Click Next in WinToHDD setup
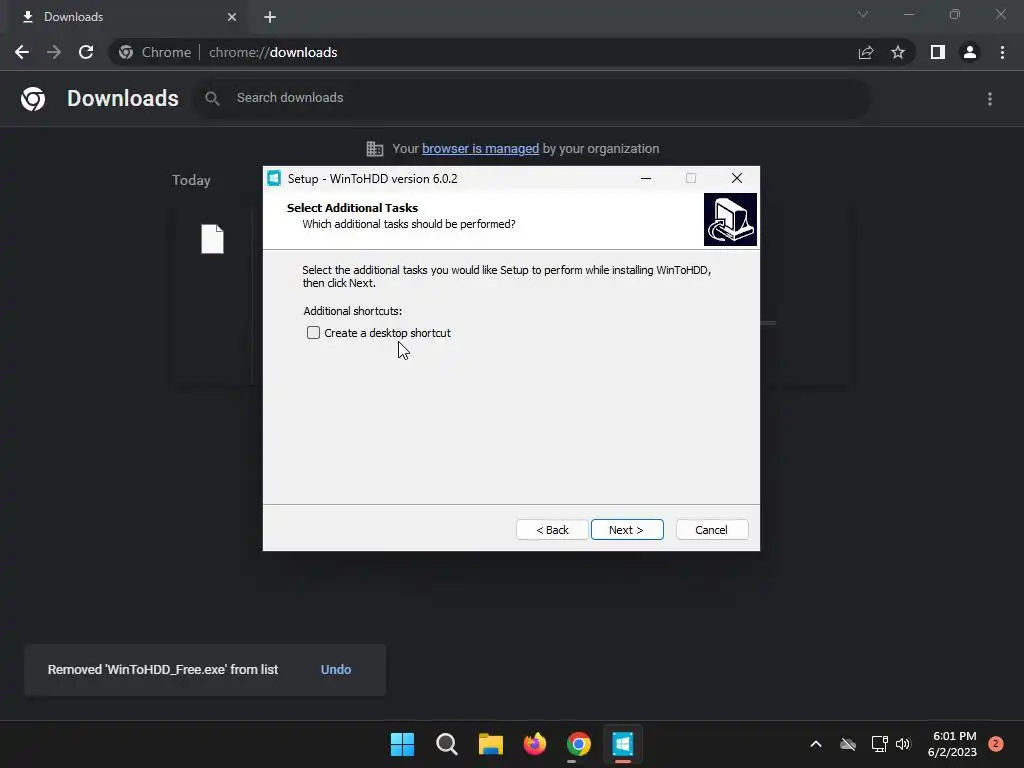Viewport: 1024px width, 768px height. (x=627, y=530)
